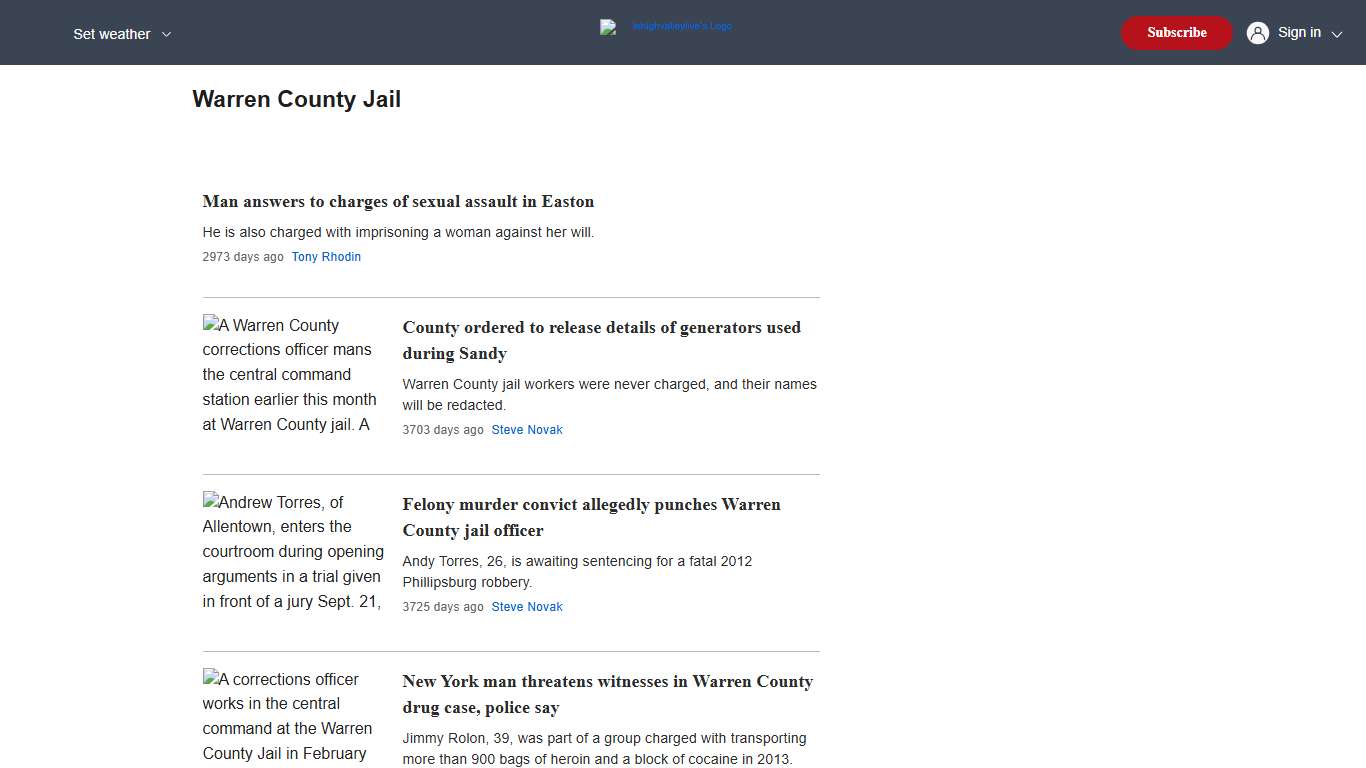
Task: Open the Sign in dropdown arrow
Action: point(1337,34)
